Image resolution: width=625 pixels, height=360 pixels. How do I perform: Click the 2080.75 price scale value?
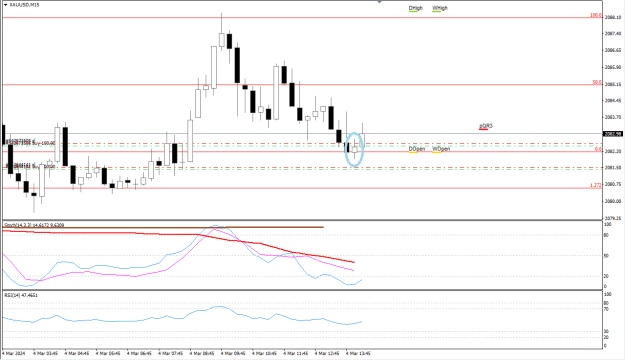[x=613, y=184]
